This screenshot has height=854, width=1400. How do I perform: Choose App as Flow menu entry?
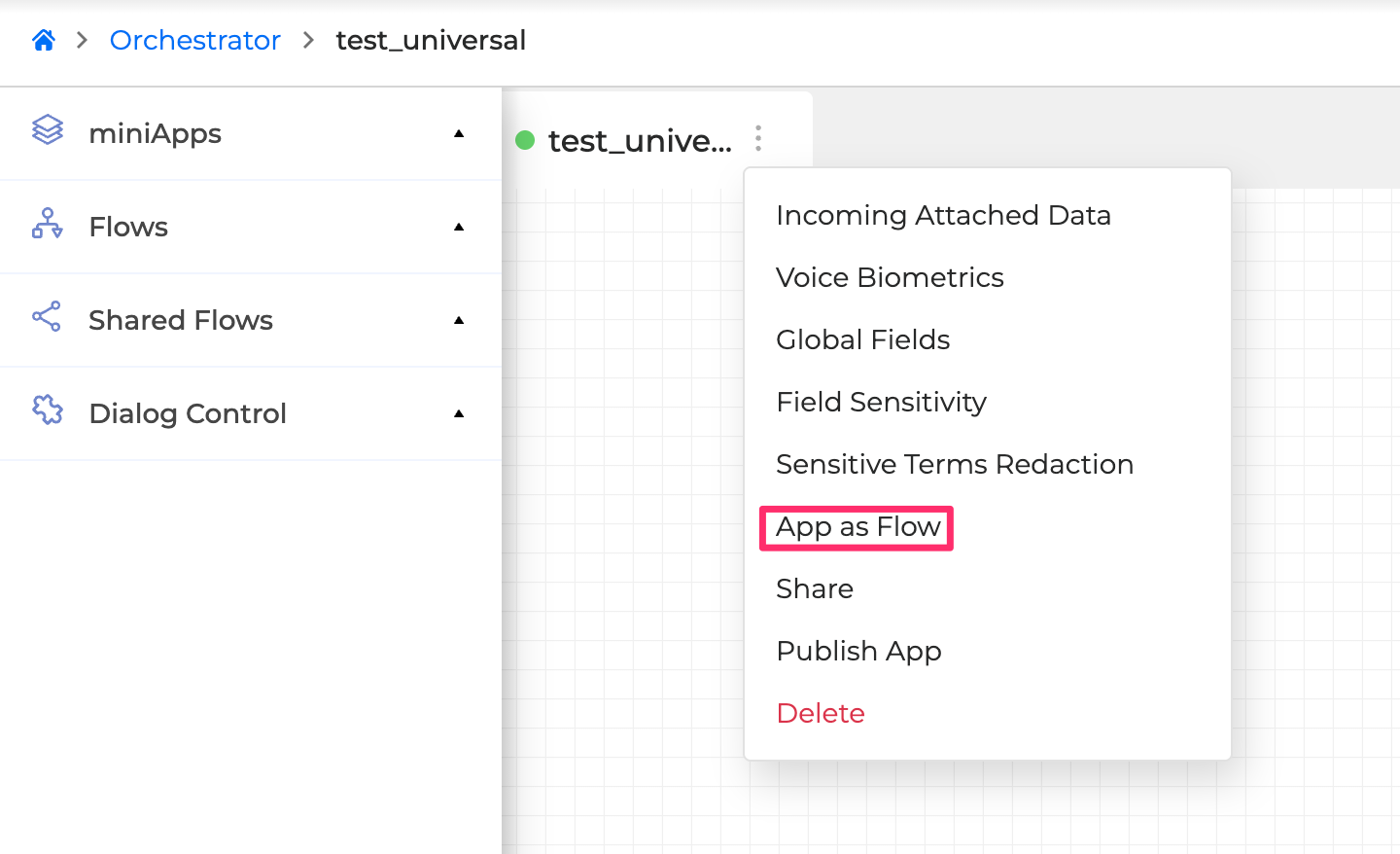(x=857, y=527)
